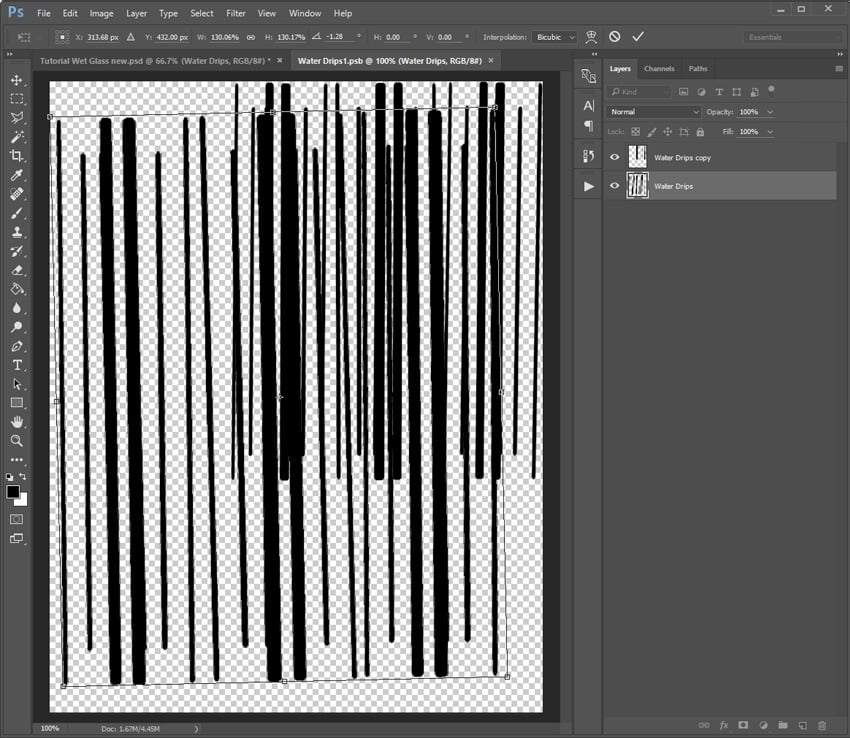
Task: Select the Eyedropper tool
Action: click(x=17, y=175)
